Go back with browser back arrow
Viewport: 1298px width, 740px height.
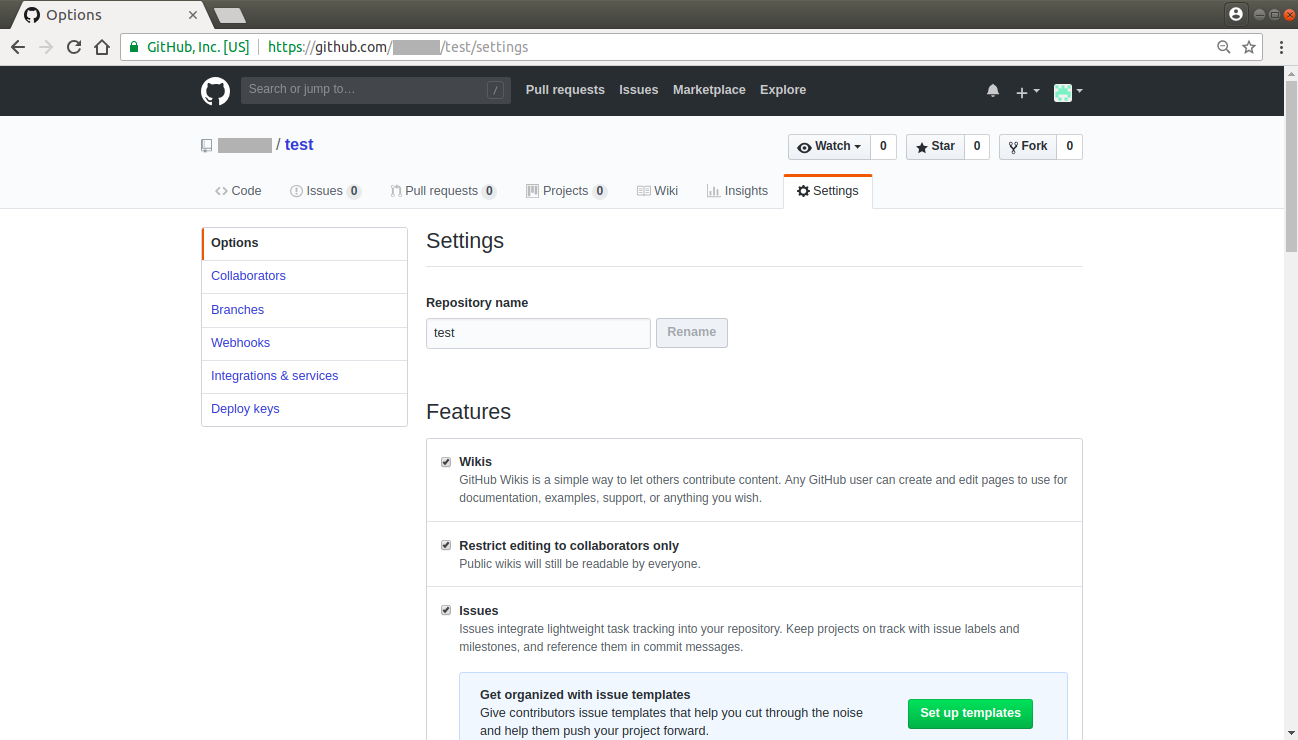[18, 47]
